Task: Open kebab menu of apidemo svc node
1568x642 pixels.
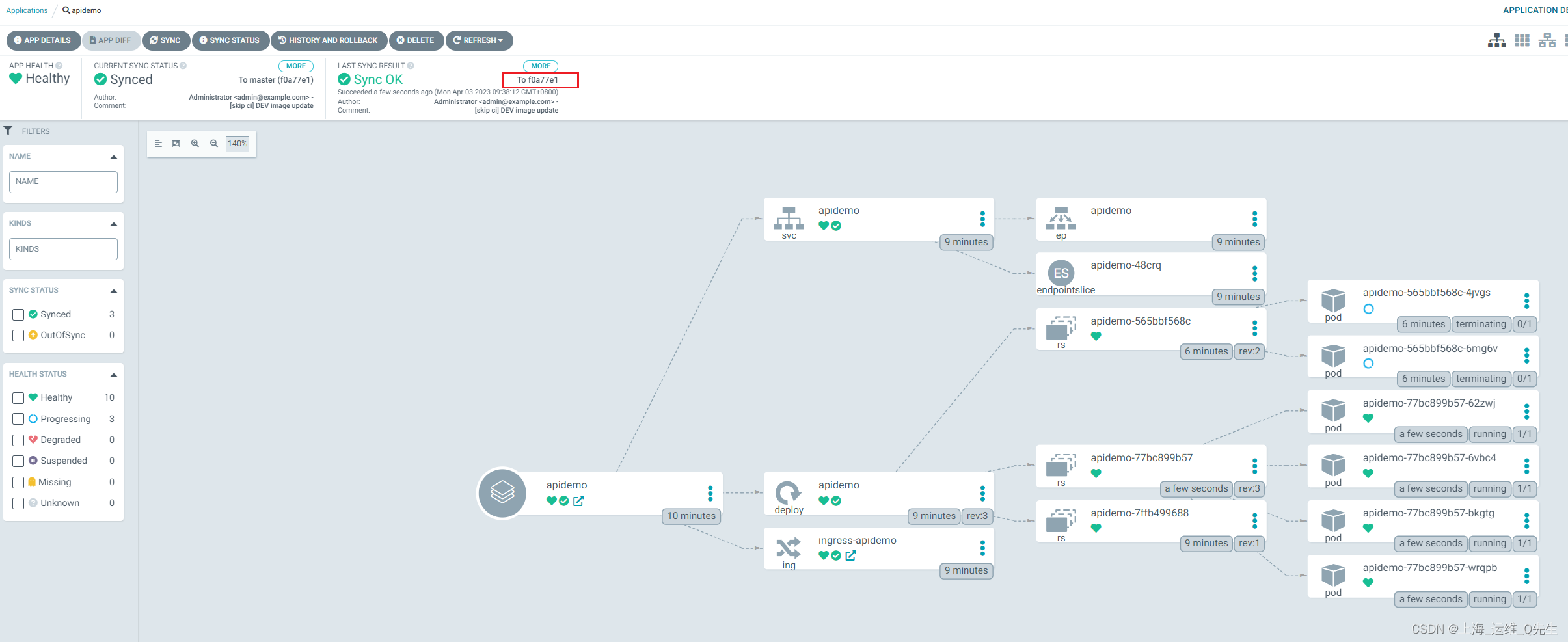Action: [982, 219]
